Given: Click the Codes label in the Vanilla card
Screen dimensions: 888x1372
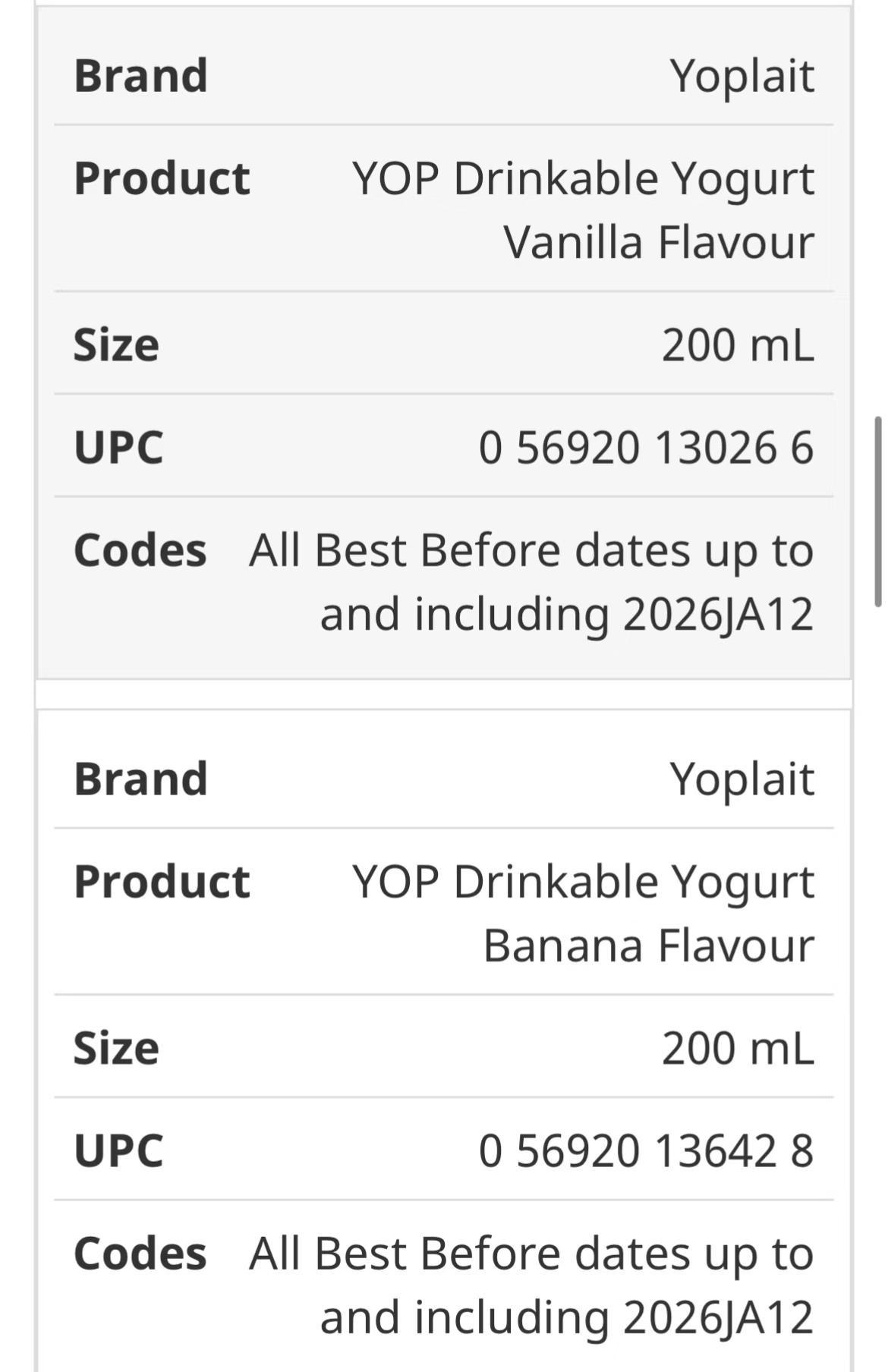Looking at the screenshot, I should [140, 550].
